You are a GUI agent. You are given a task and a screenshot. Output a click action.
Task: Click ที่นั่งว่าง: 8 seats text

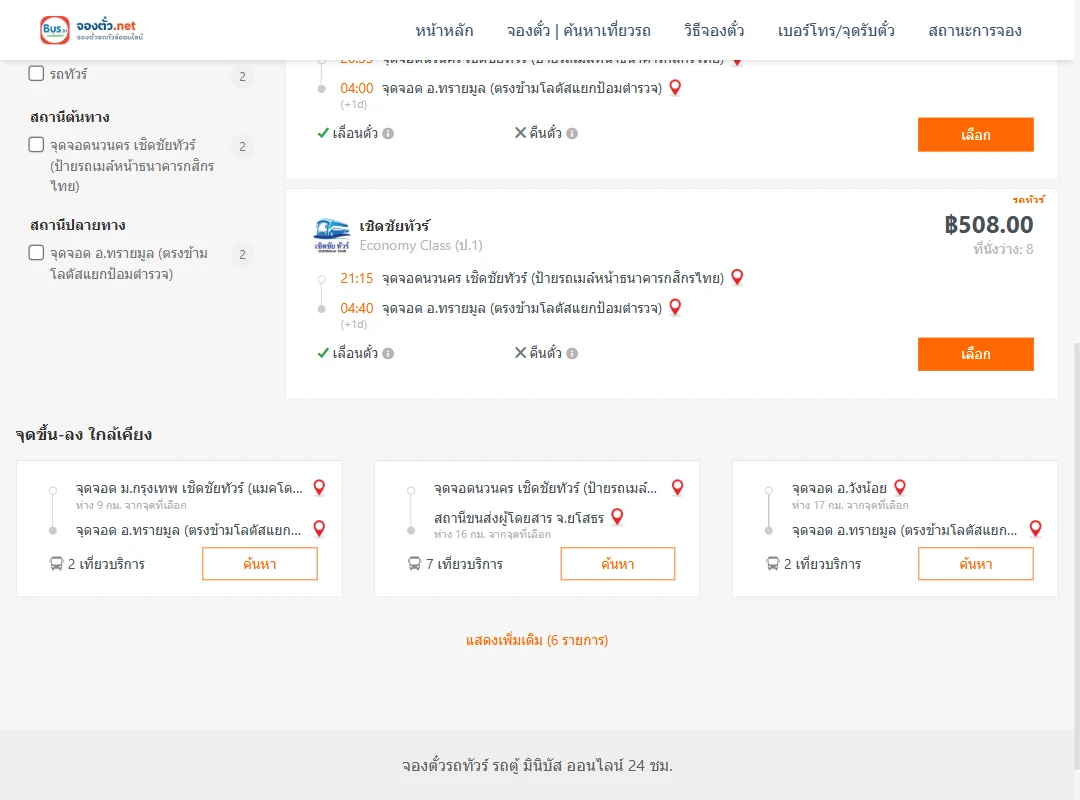1003,249
